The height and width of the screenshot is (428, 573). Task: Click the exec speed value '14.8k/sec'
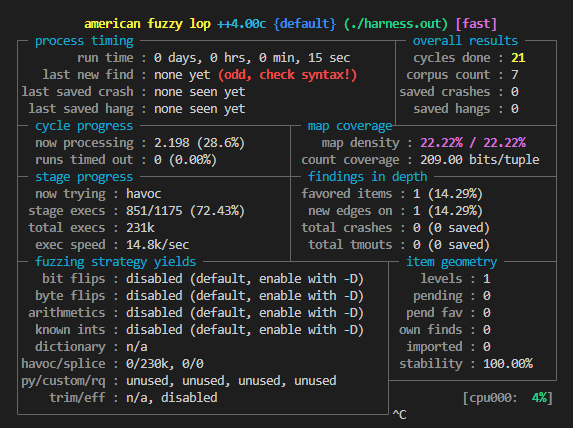(158, 245)
